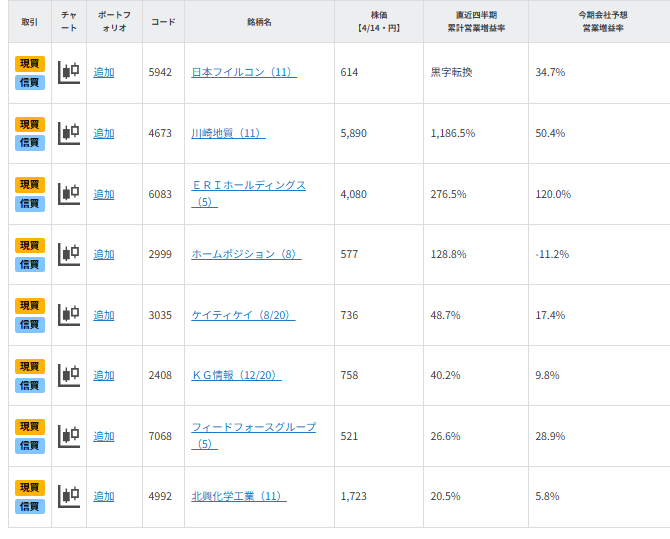Click 現買 button for code 5942
The image size is (670, 539).
(x=30, y=64)
